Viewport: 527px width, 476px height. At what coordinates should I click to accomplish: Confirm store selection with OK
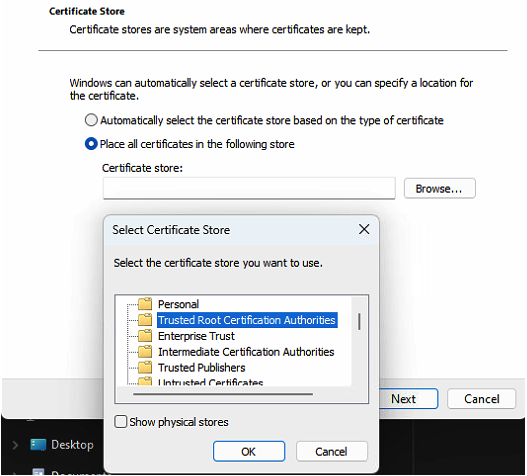(x=249, y=451)
